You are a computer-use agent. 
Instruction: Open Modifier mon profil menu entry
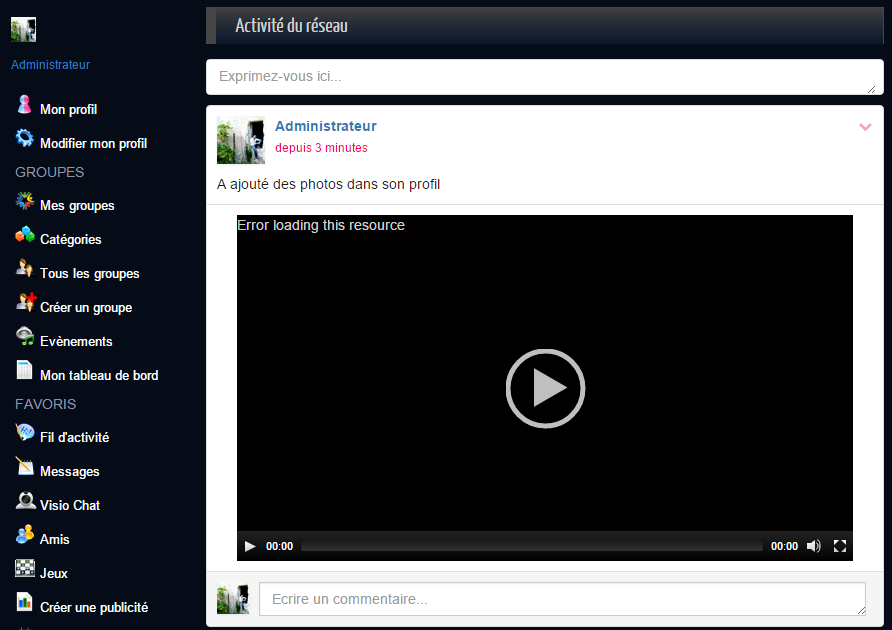93,143
